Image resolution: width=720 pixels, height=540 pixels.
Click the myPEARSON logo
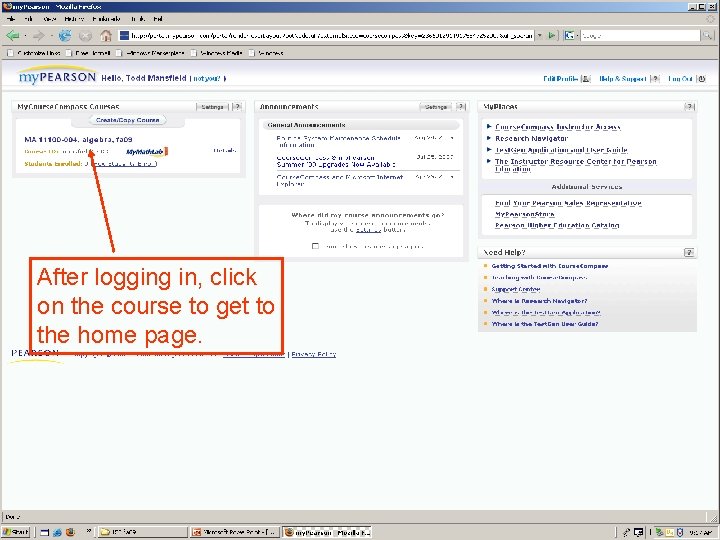click(x=57, y=77)
